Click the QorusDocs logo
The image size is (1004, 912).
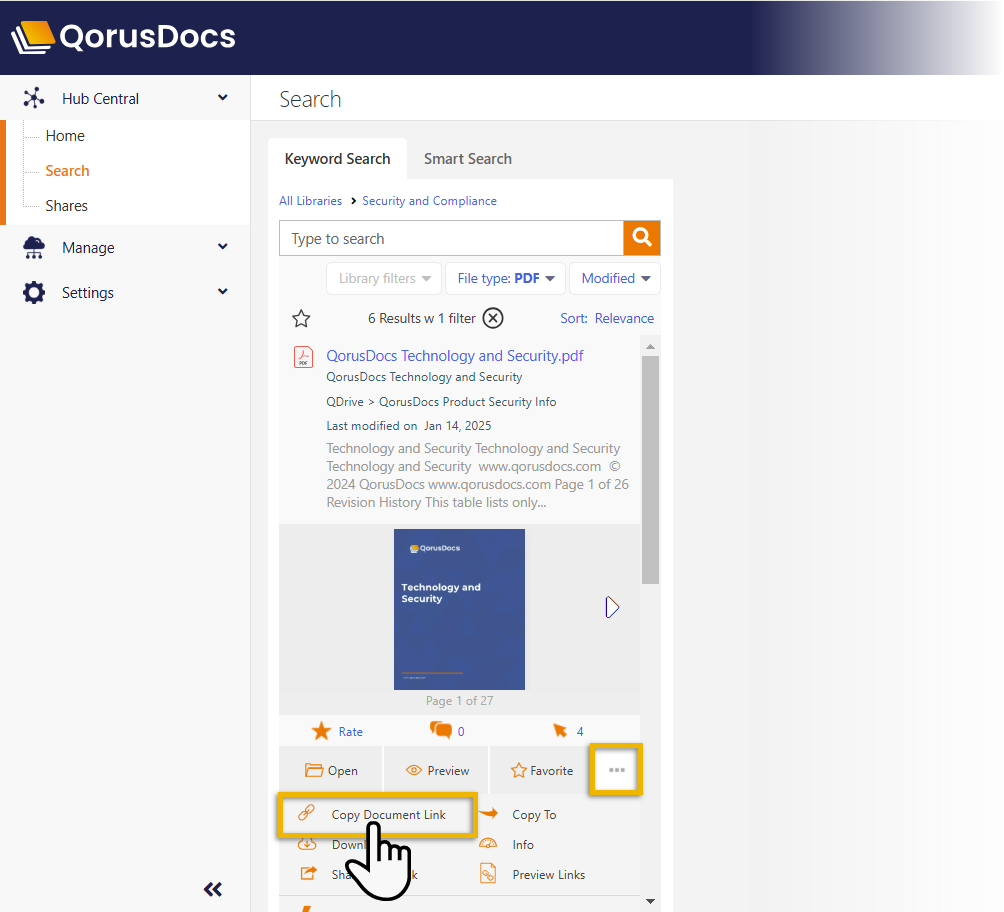124,37
